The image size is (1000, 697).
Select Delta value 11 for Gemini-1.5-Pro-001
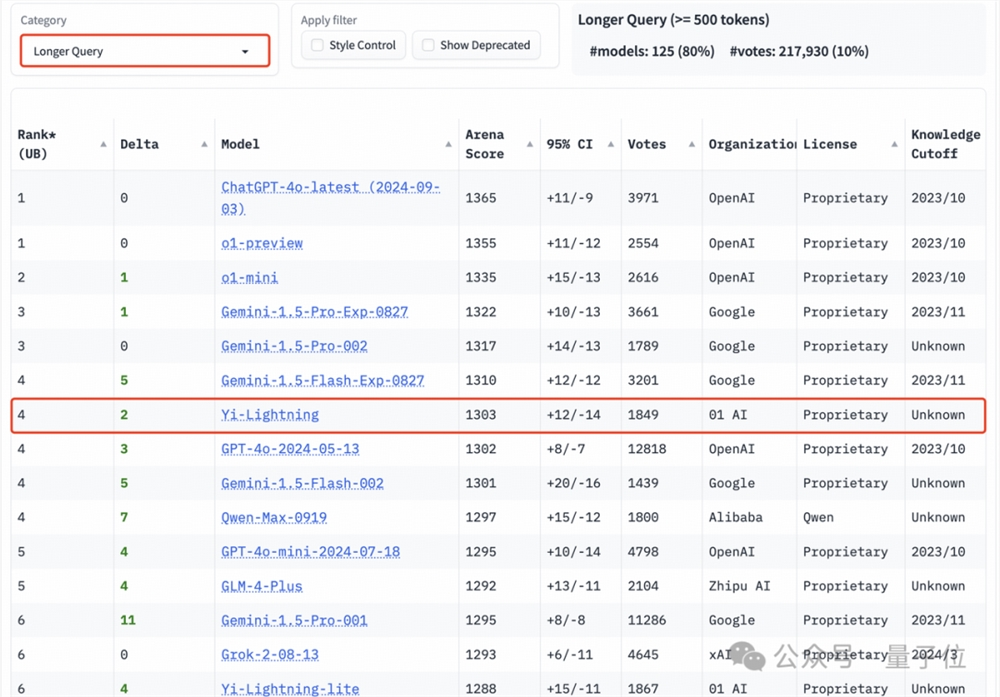[x=128, y=620]
